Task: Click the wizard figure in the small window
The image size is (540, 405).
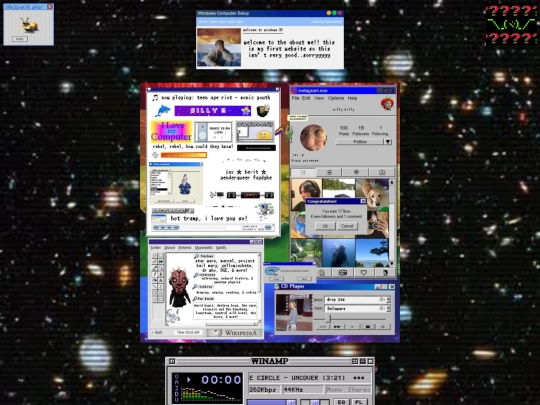Action: [x=185, y=184]
